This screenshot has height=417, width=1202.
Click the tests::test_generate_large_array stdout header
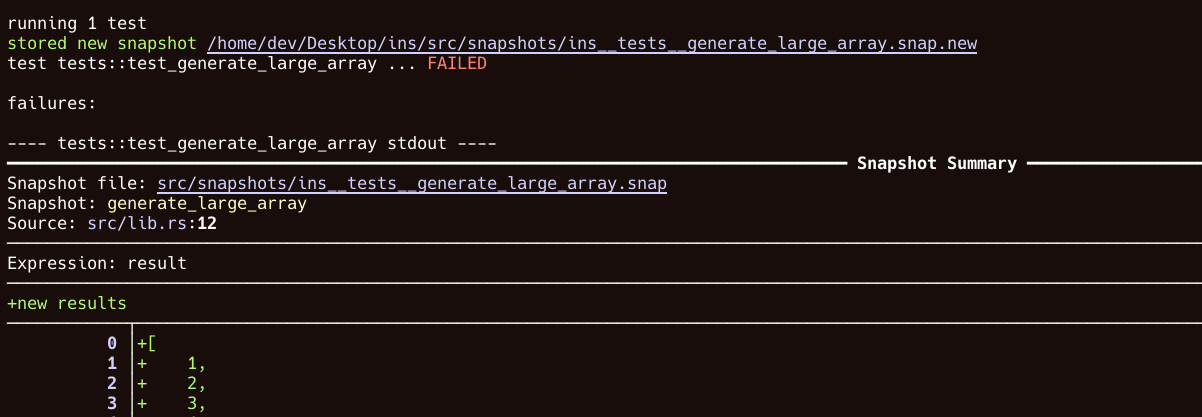click(251, 144)
